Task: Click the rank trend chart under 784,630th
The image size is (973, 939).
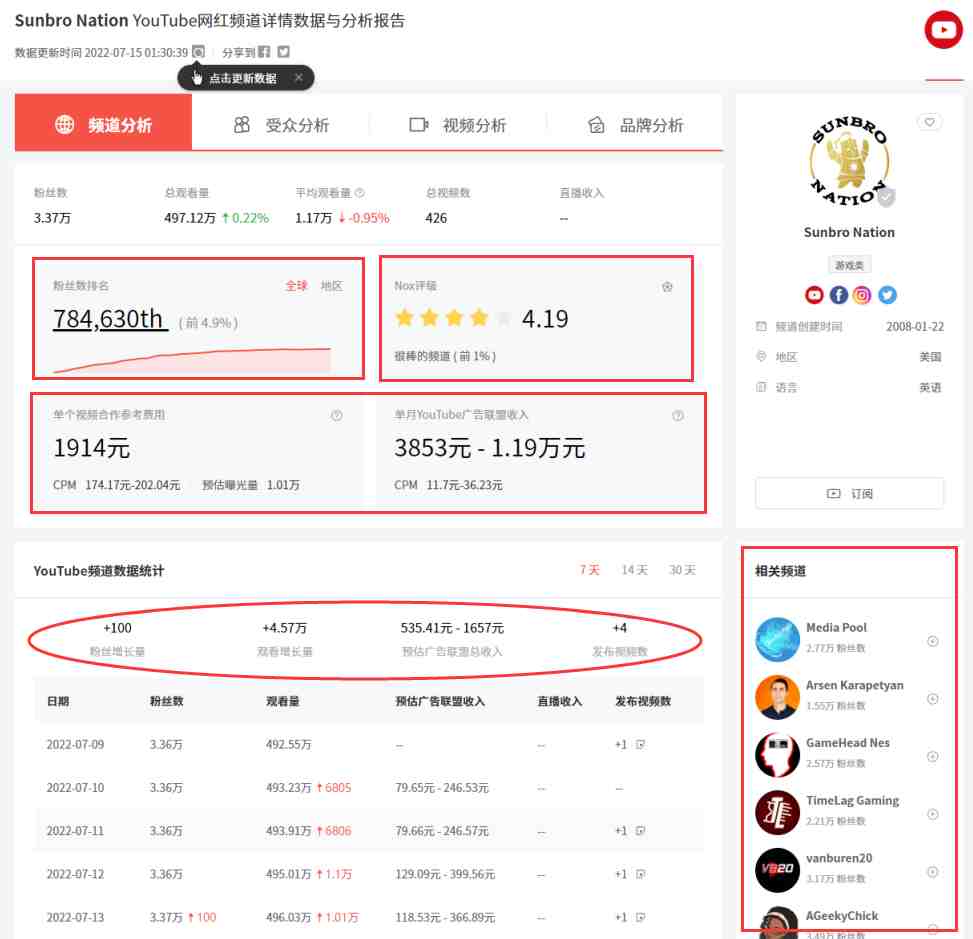Action: (x=192, y=360)
